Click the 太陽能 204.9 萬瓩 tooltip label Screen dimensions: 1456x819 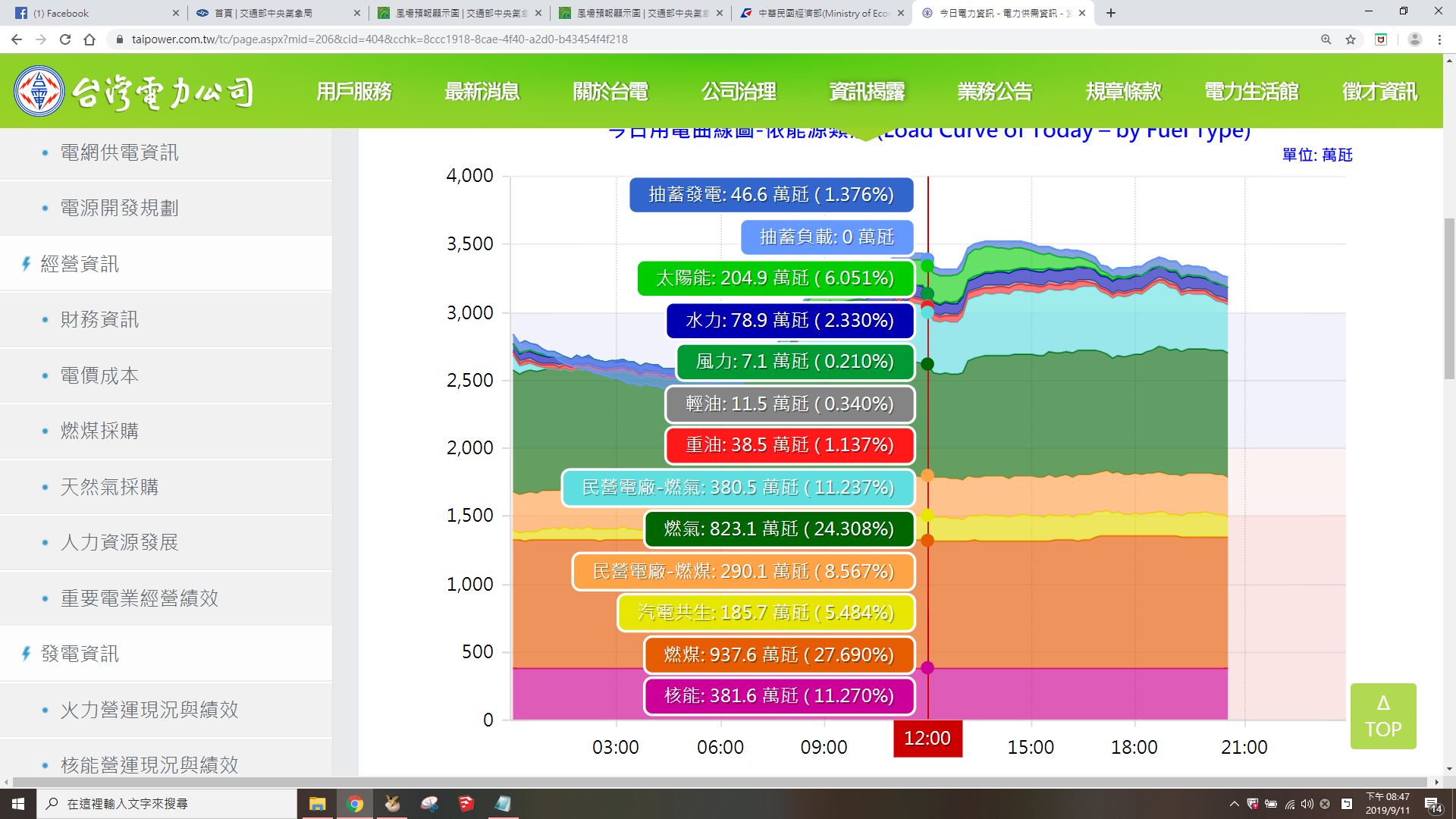pyautogui.click(x=775, y=278)
